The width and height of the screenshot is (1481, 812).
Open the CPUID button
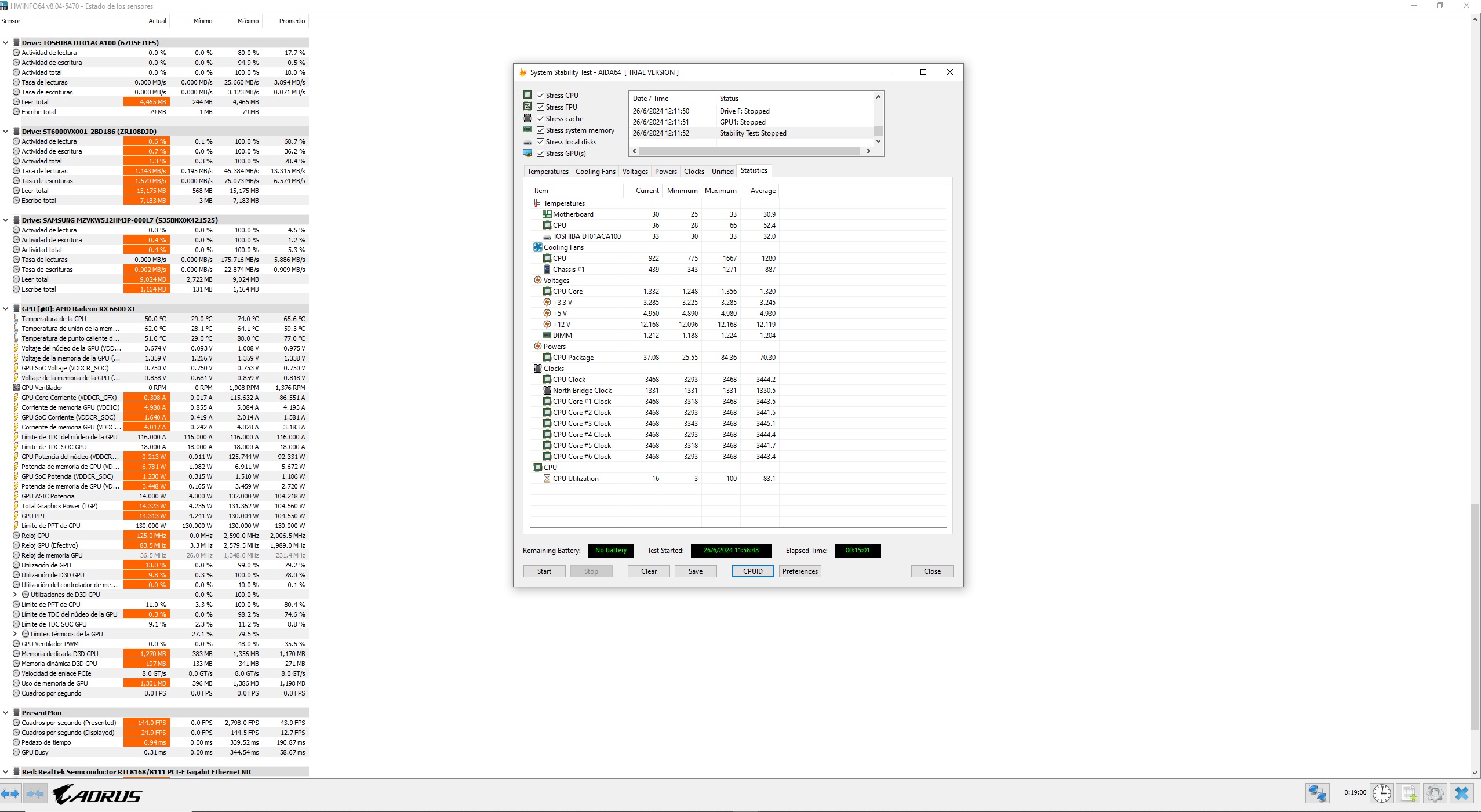tap(753, 571)
